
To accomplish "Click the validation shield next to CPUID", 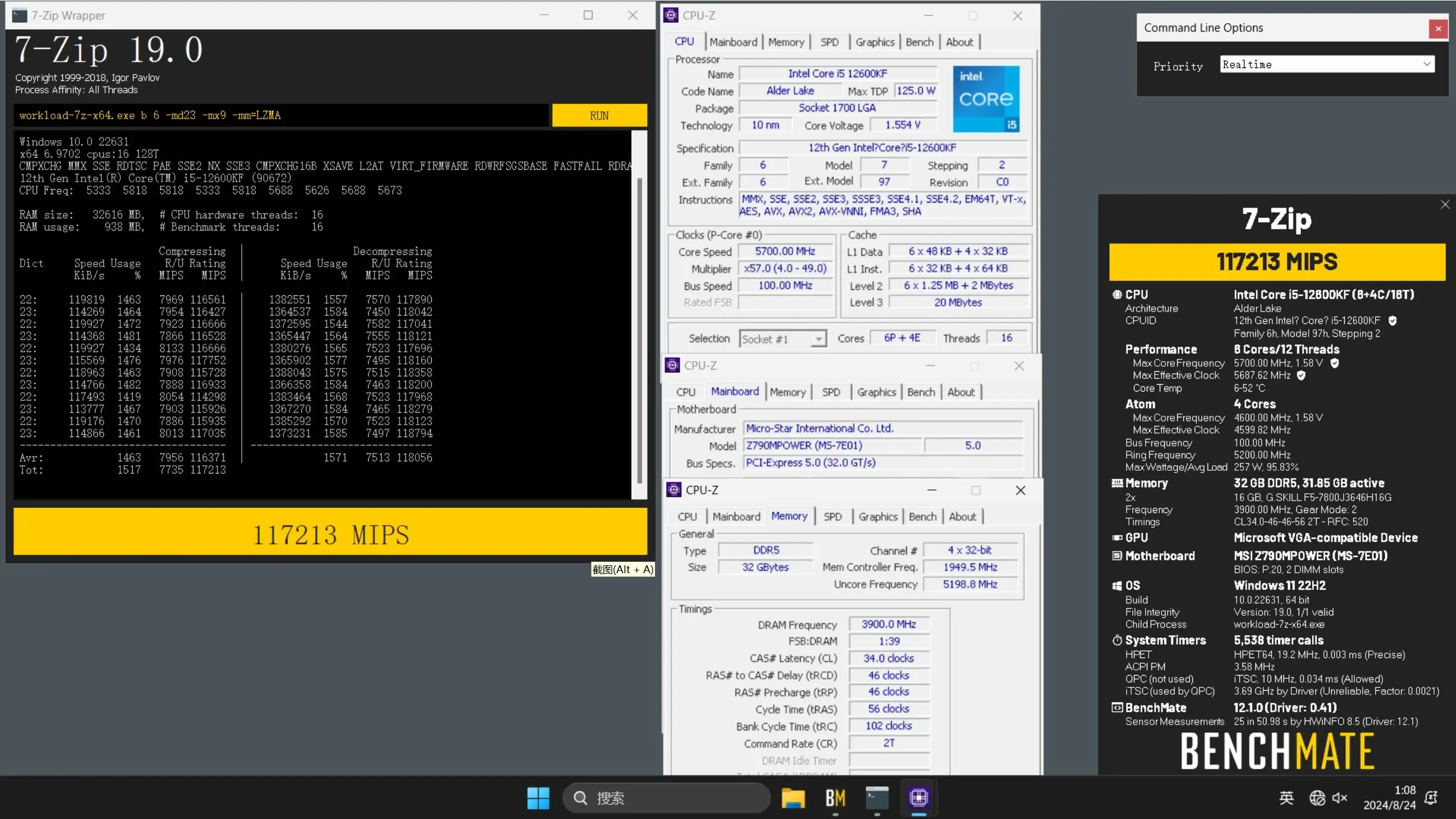I will pyautogui.click(x=1392, y=321).
